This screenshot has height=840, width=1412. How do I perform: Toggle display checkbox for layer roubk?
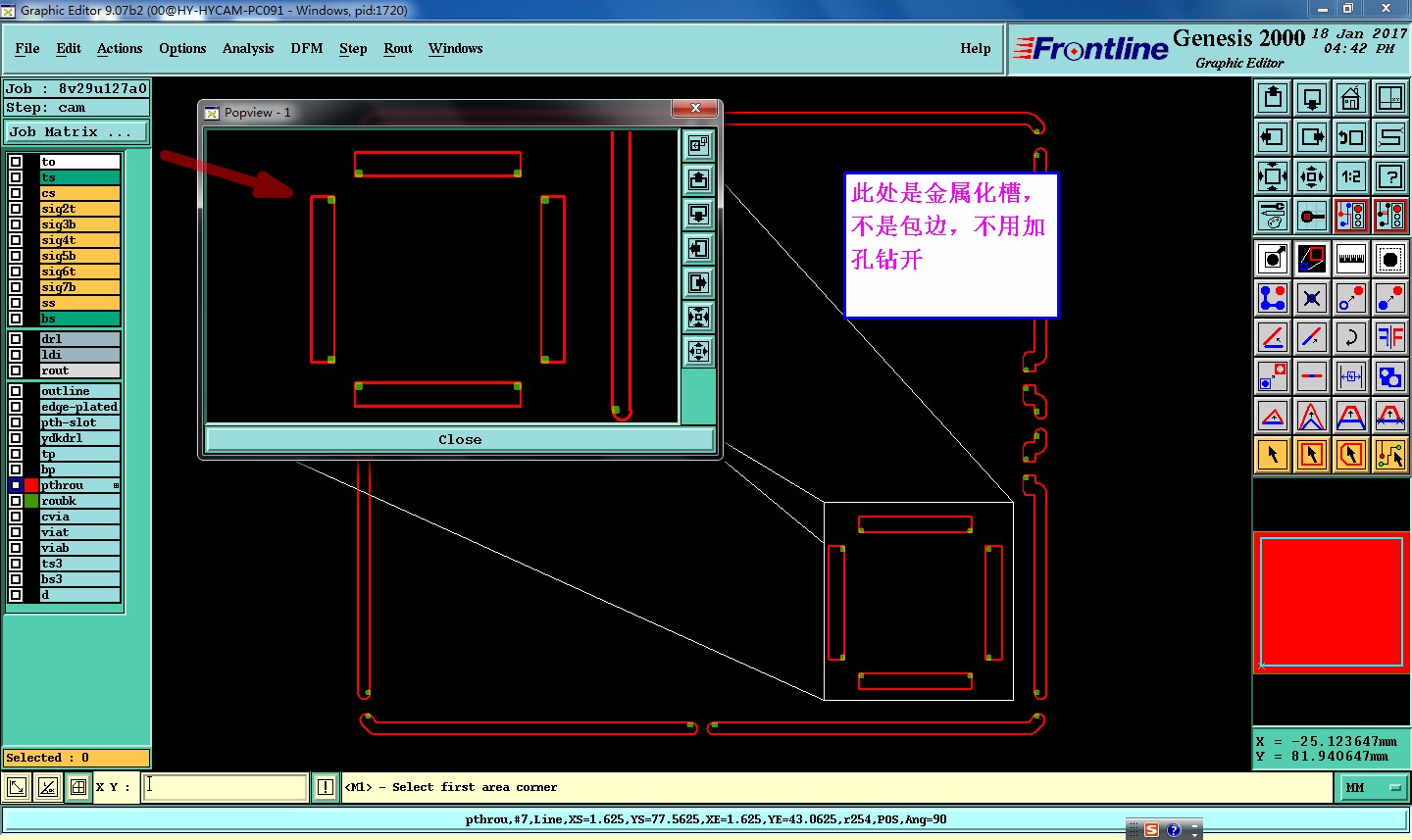point(16,501)
